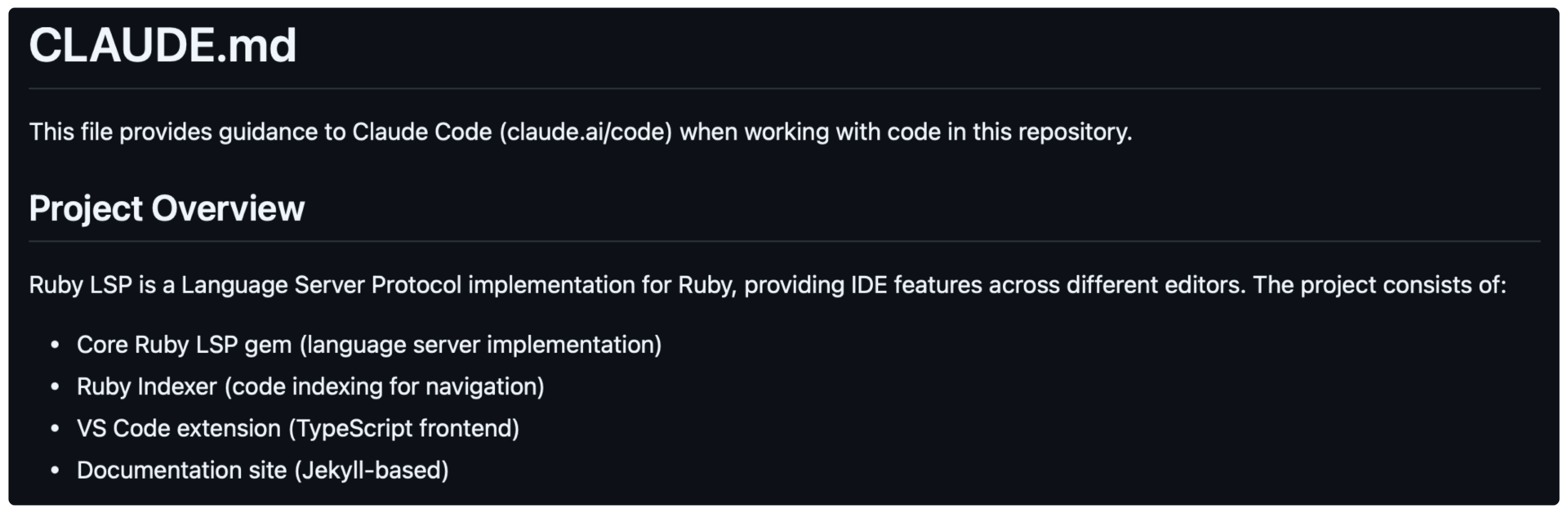Select the Core Ruby LSP gem item
Viewport: 1568px width, 513px height.
369,345
